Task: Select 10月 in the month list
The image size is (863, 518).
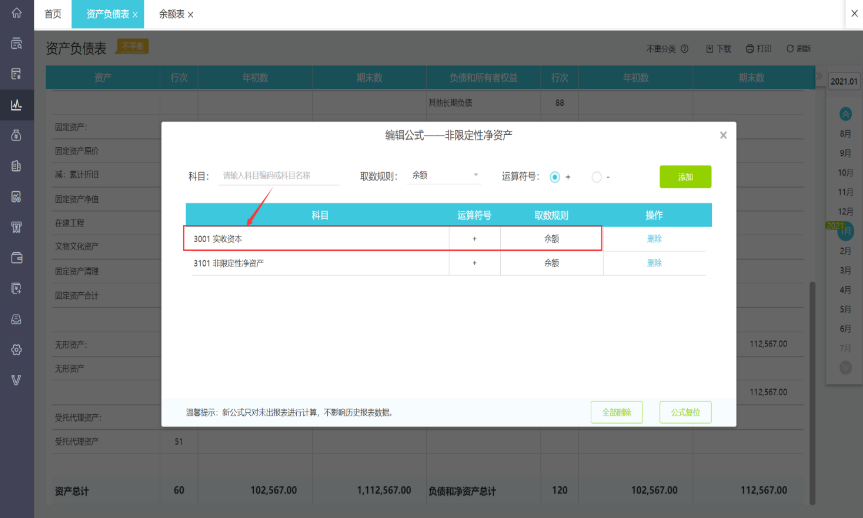Action: [845, 173]
